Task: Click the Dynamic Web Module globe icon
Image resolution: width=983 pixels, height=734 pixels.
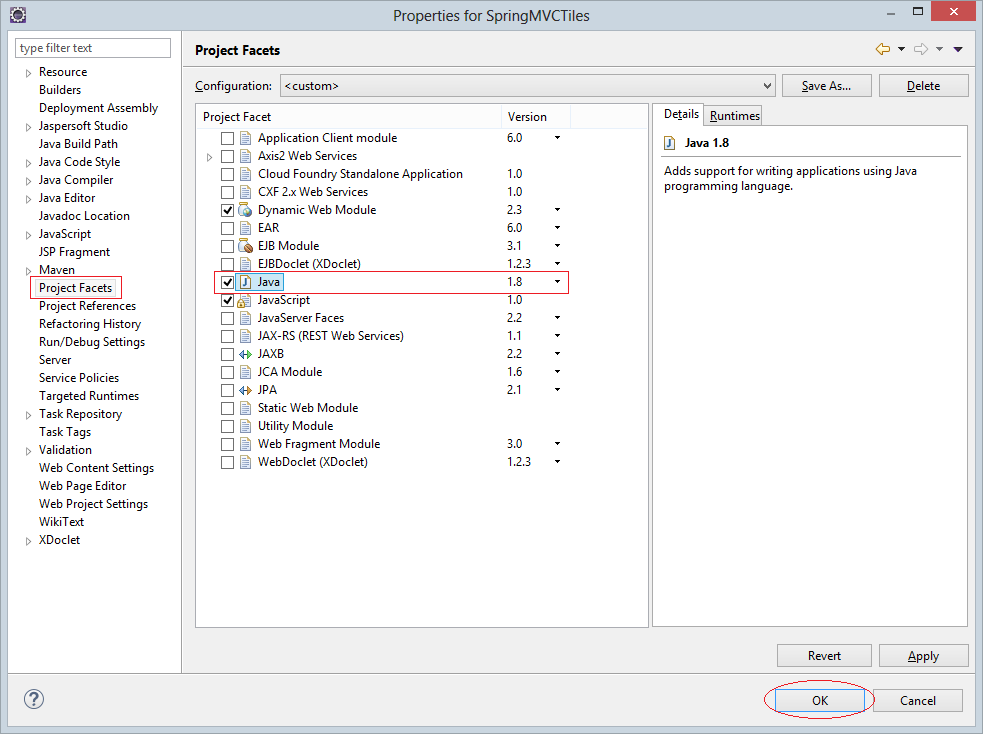Action: click(246, 210)
